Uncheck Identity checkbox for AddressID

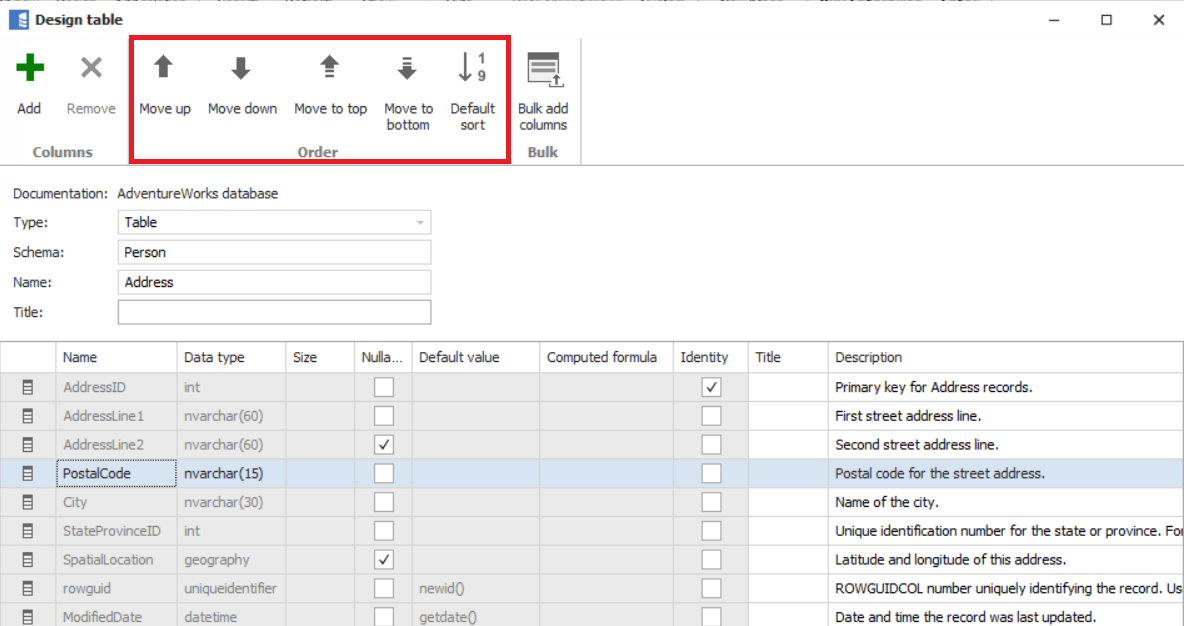point(711,387)
